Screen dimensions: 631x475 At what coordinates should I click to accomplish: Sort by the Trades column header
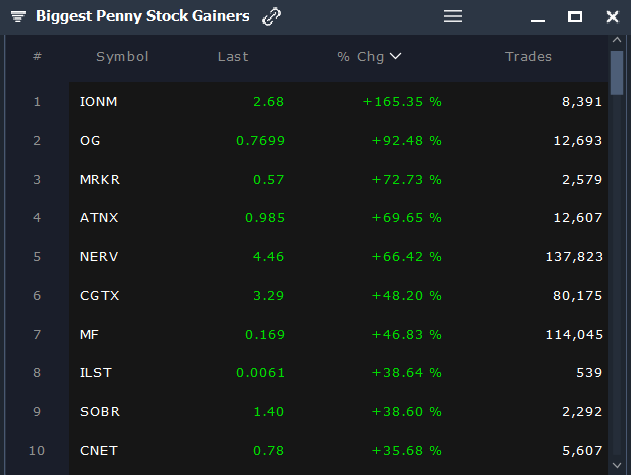528,57
